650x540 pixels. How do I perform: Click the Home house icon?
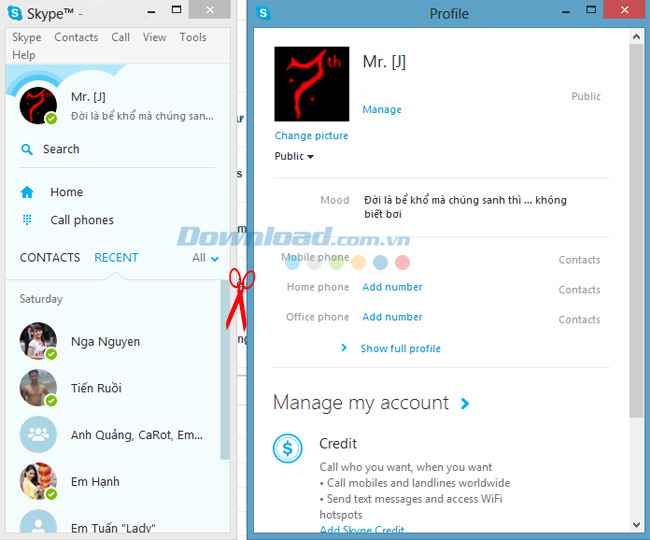[27, 192]
